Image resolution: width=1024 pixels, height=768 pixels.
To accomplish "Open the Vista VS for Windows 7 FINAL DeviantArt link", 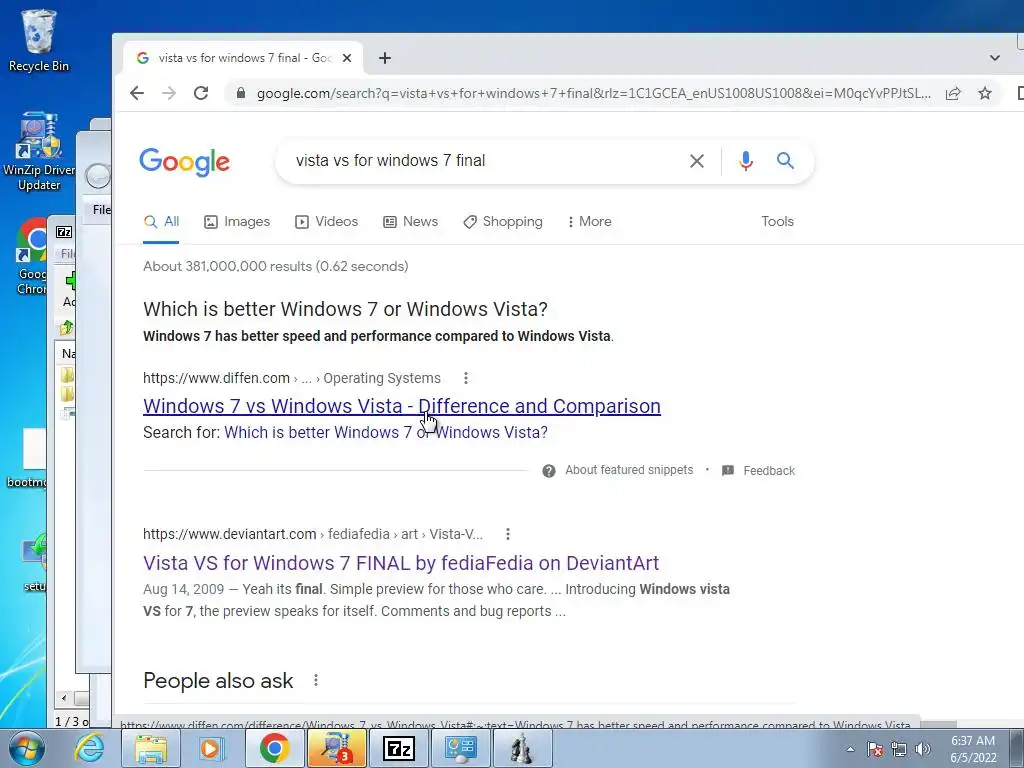I will point(401,563).
